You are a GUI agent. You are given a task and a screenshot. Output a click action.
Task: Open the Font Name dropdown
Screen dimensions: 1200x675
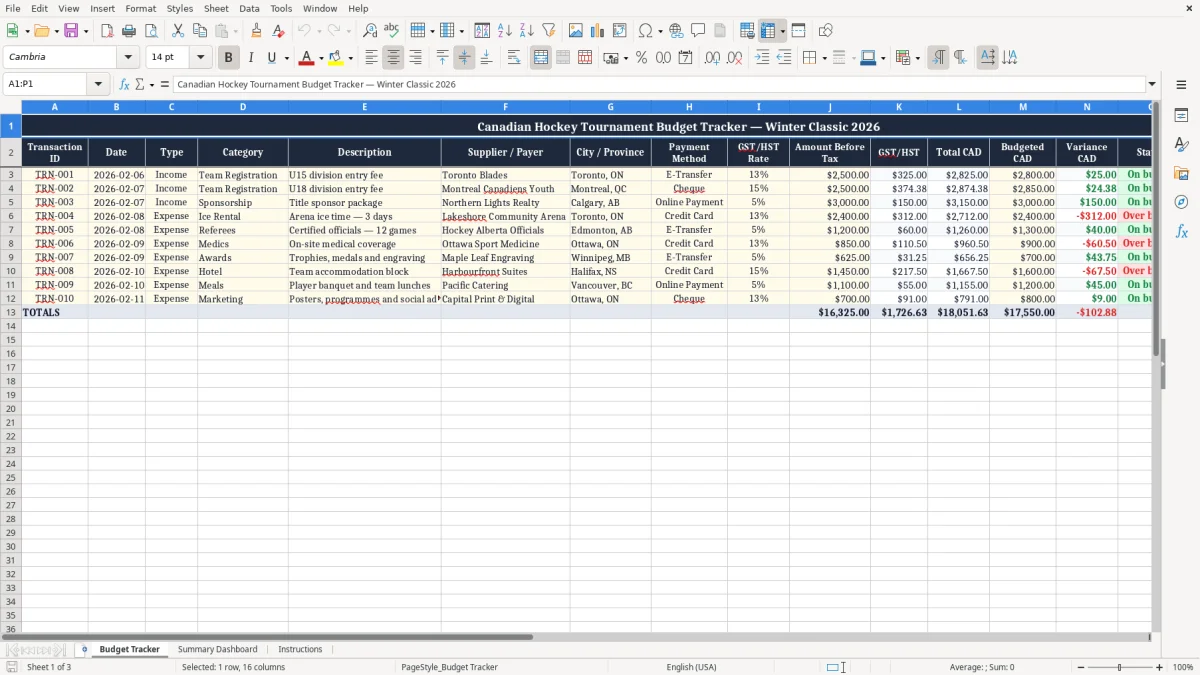point(128,58)
